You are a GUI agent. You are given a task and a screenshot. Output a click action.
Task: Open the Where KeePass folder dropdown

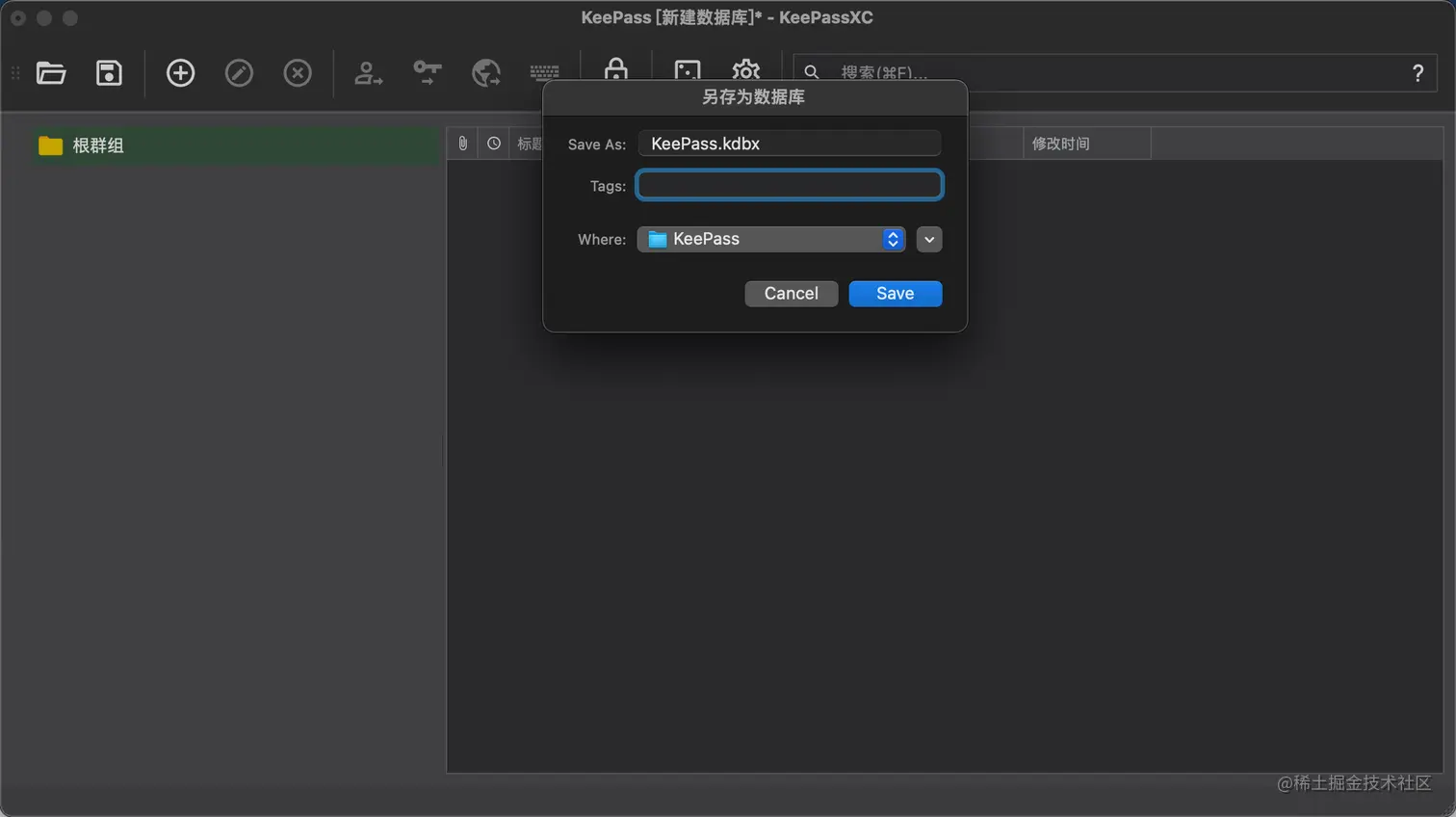(x=771, y=239)
